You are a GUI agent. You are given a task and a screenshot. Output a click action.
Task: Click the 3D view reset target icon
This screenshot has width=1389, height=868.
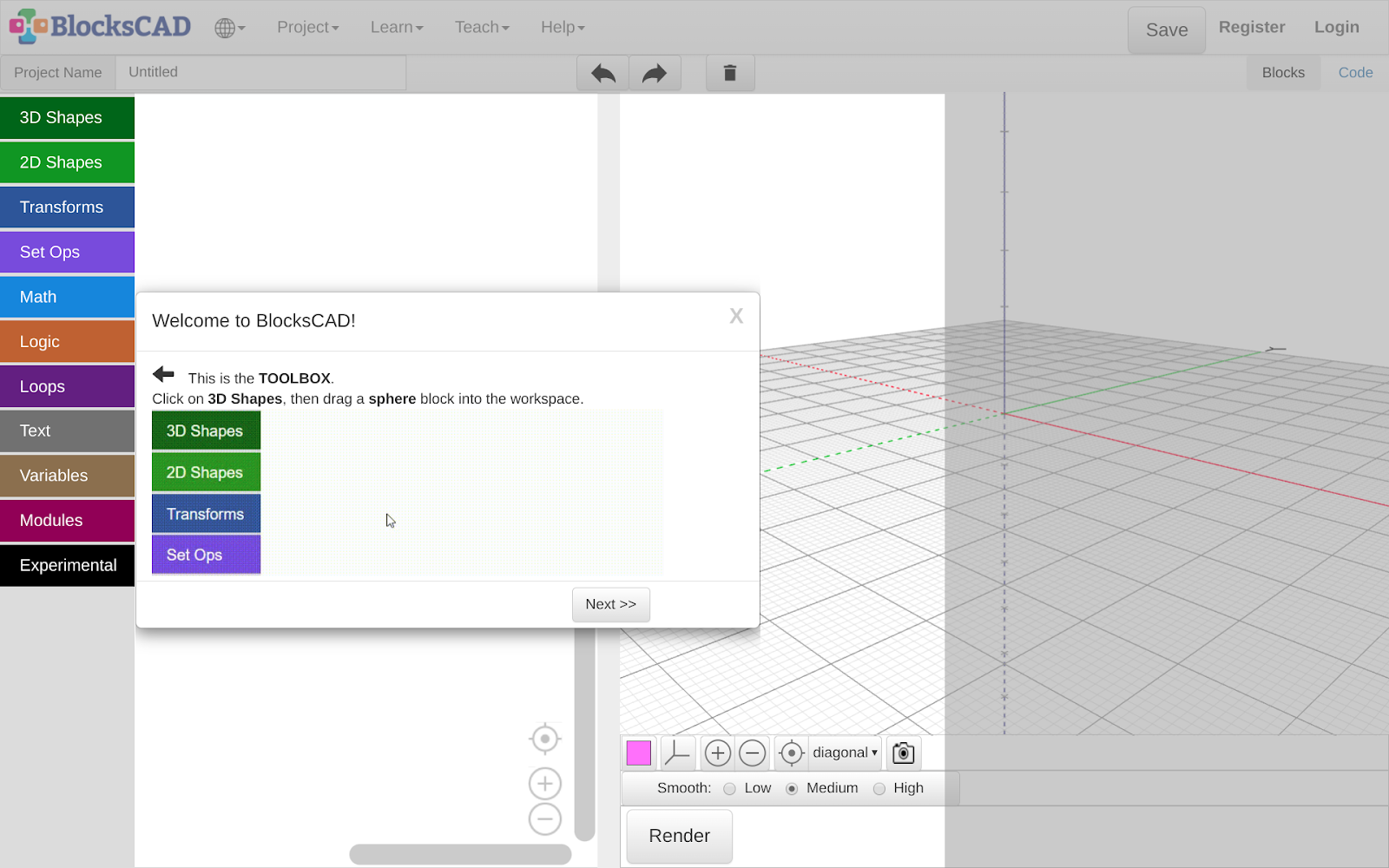pos(791,753)
